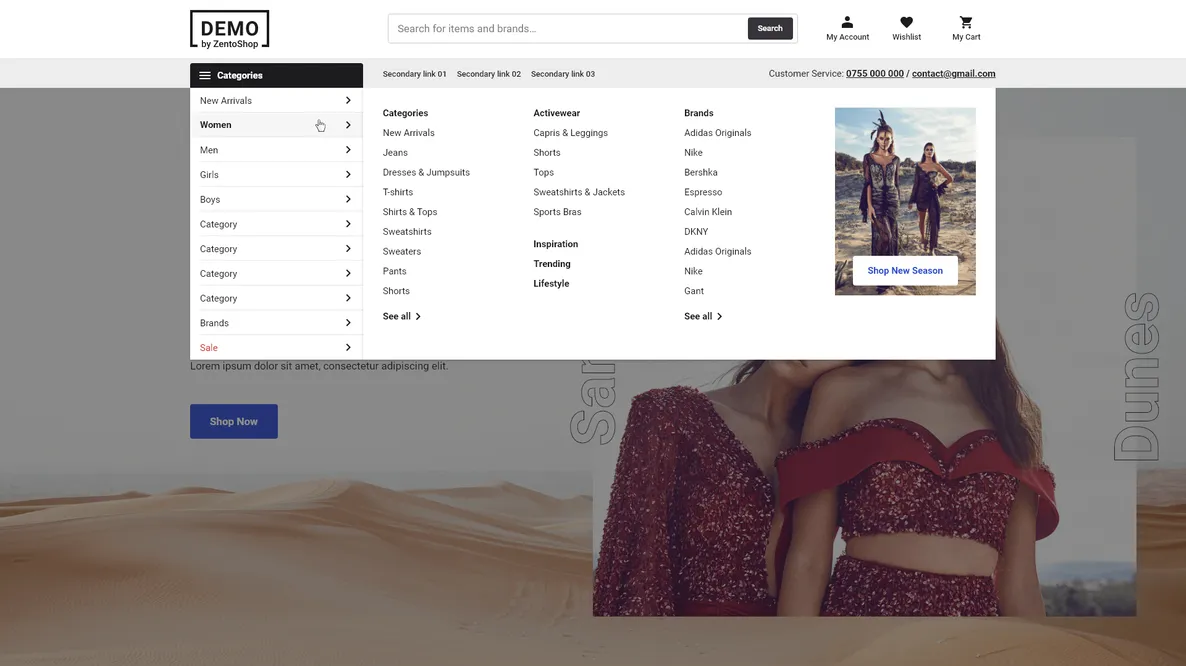Open Calvin Klein brand link
Screen dimensions: 1186x666
pos(708,212)
